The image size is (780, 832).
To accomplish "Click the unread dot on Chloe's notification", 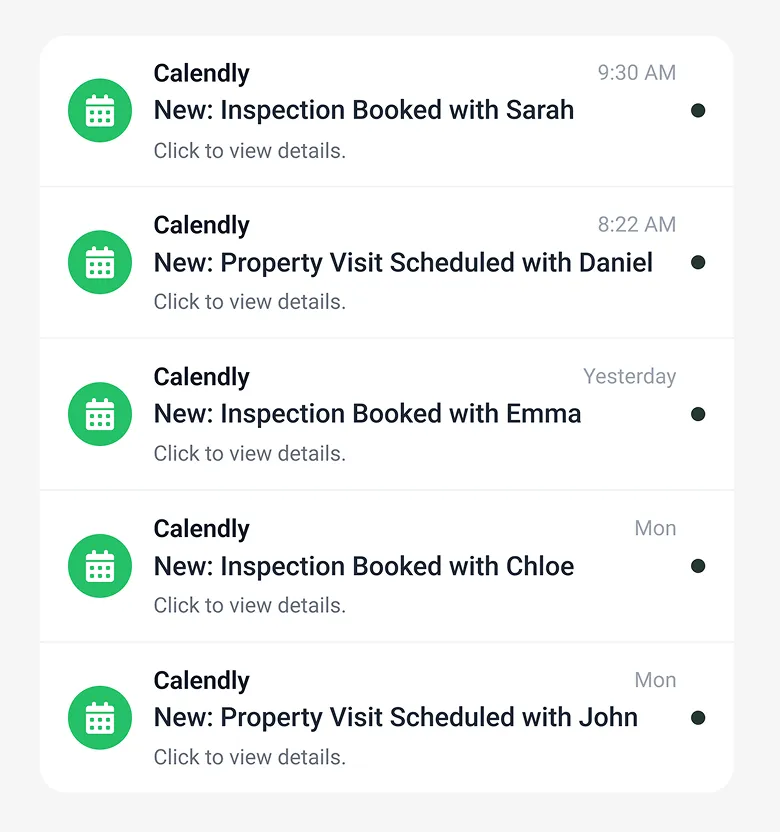I will (698, 566).
